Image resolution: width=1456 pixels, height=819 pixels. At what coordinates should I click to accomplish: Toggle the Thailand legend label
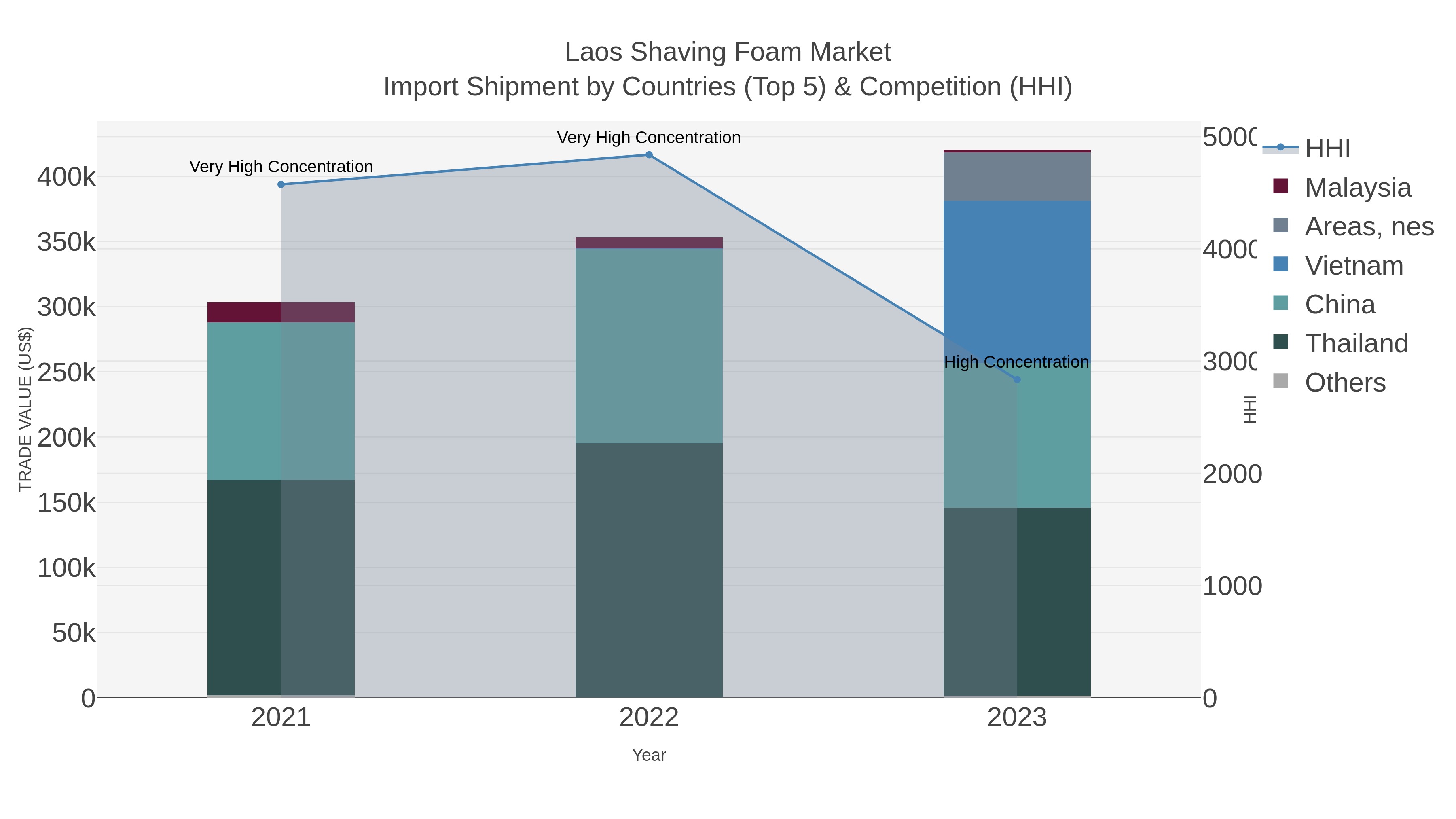[x=1357, y=344]
